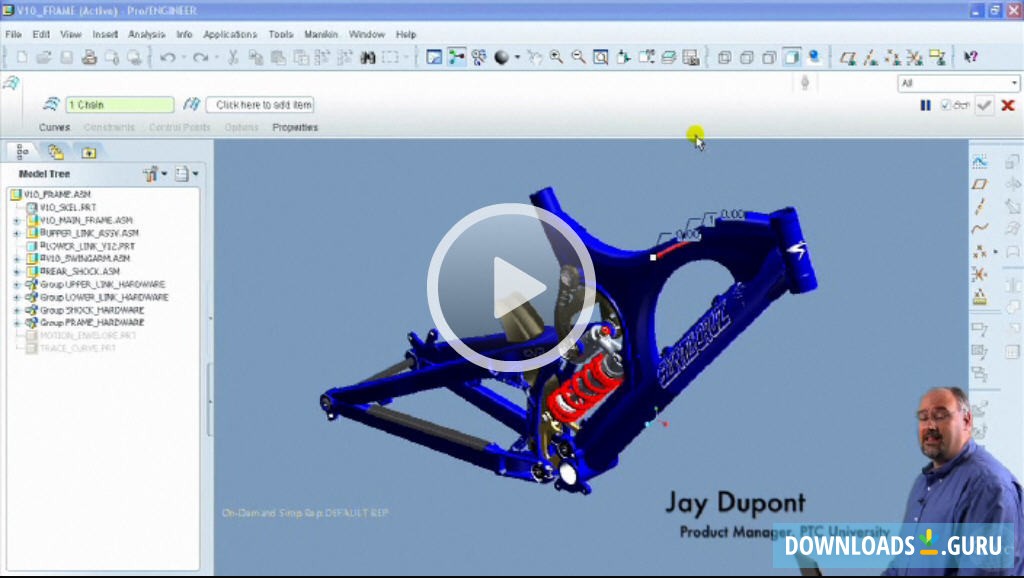Viewport: 1024px width, 578px height.
Task: Expand Group FRAME_HARDWARE node
Action: pos(17,323)
